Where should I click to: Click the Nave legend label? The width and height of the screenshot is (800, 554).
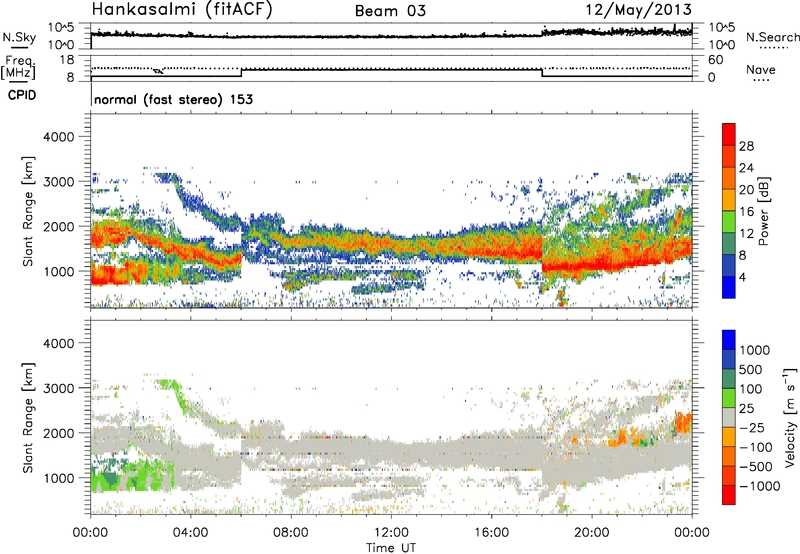tap(761, 69)
